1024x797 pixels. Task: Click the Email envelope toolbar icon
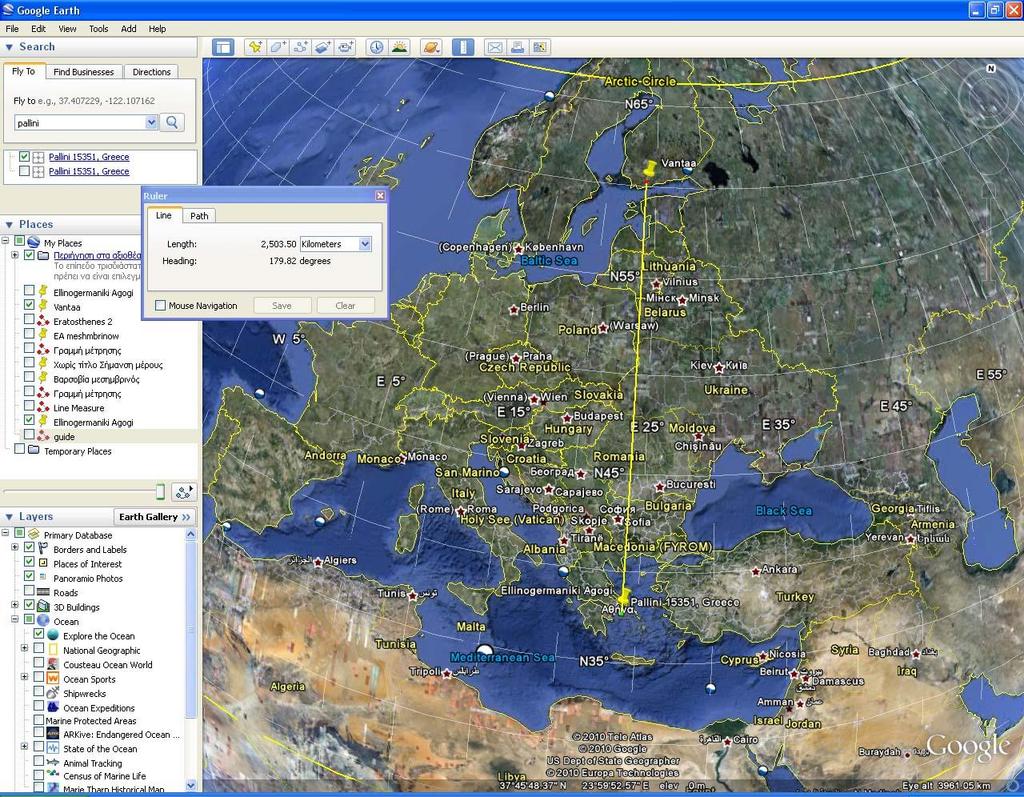coord(495,47)
